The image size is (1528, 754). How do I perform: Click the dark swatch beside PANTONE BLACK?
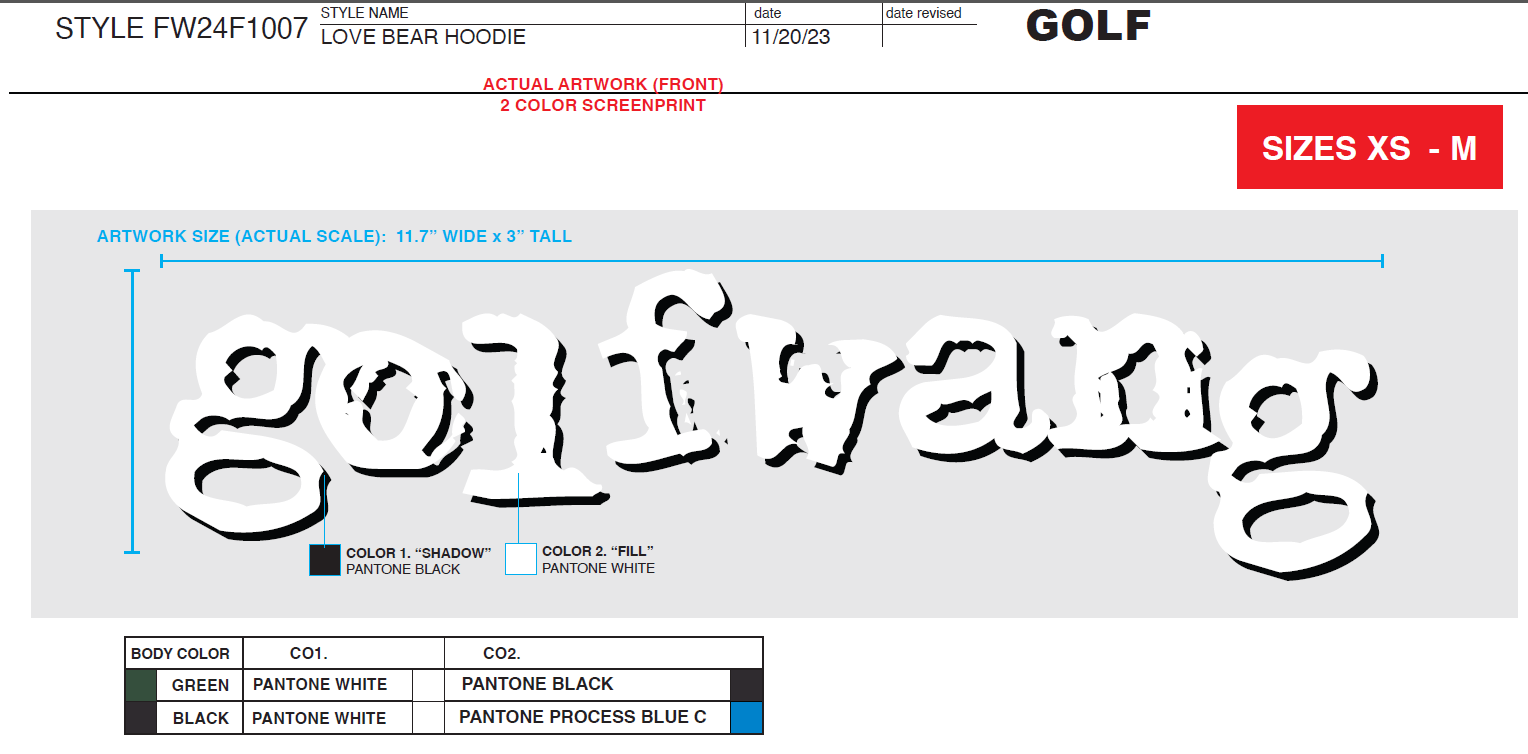point(747,686)
